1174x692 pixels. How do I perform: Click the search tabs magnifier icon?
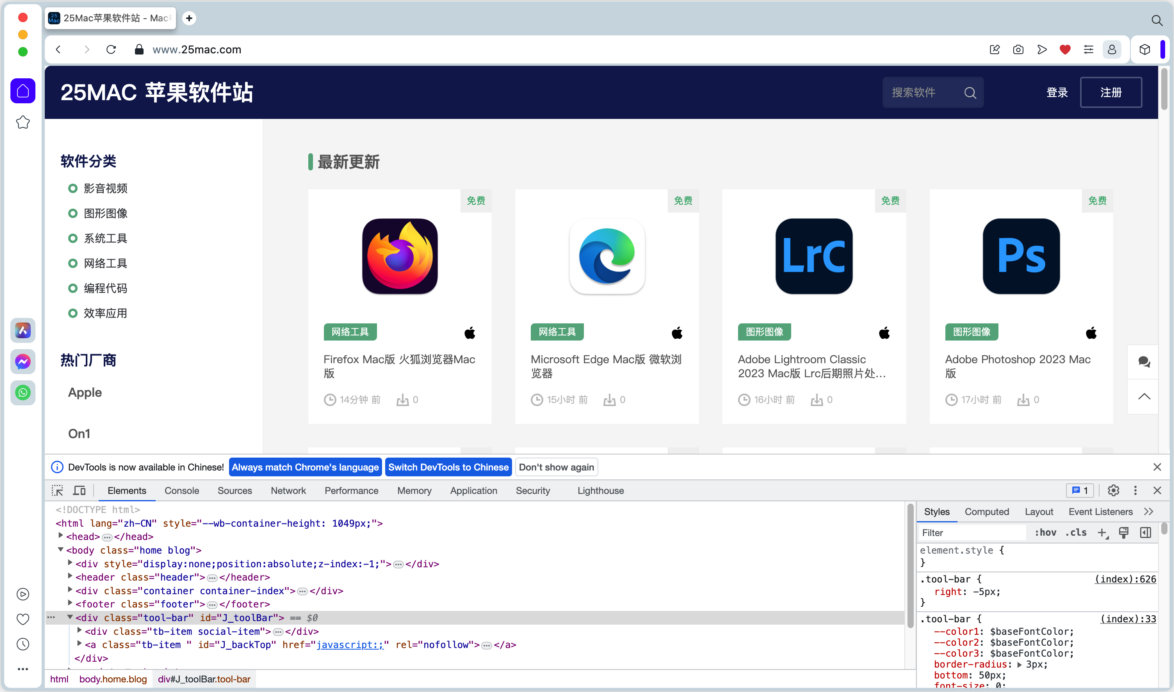click(1157, 20)
